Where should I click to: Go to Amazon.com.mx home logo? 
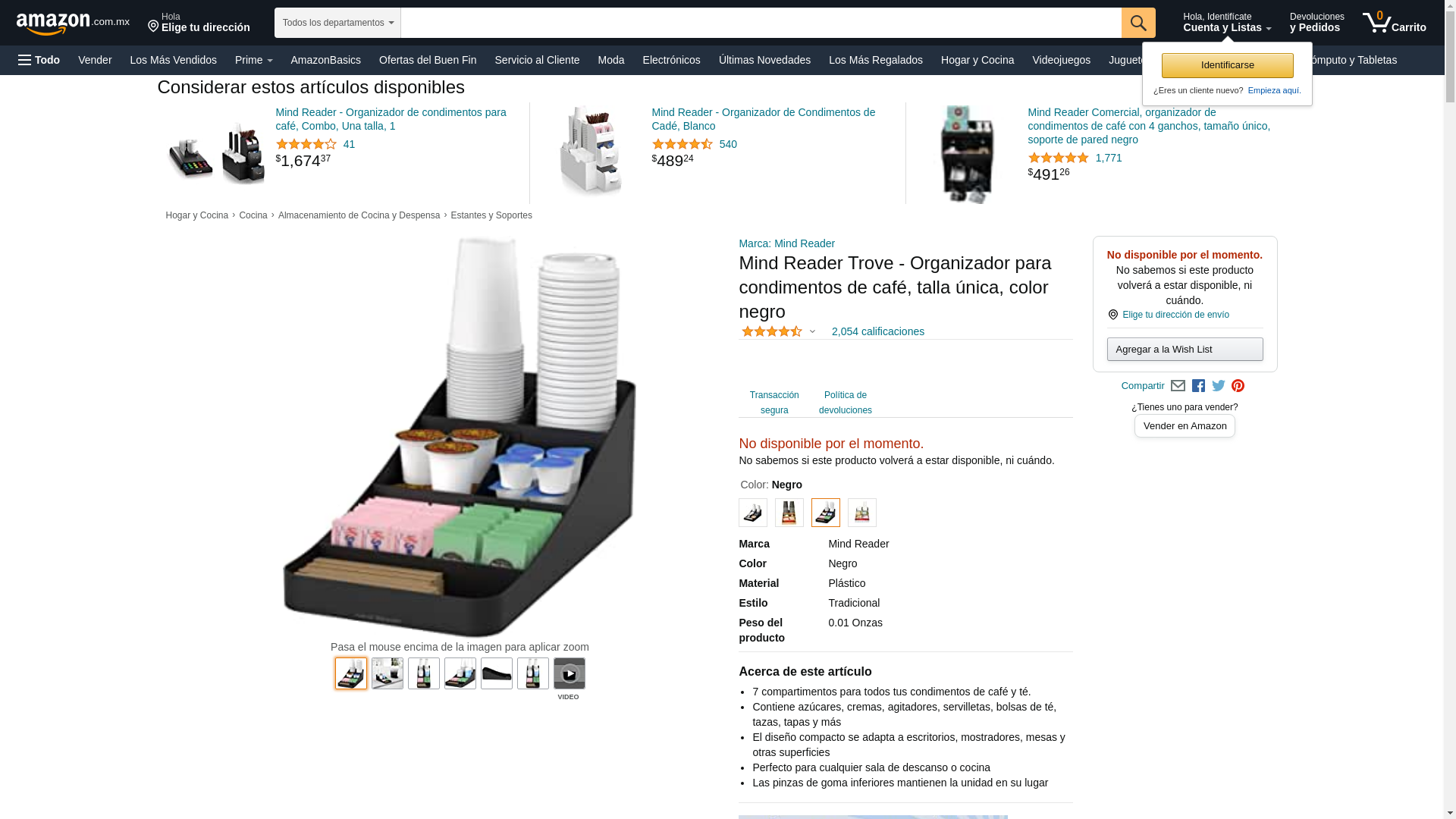click(x=73, y=24)
